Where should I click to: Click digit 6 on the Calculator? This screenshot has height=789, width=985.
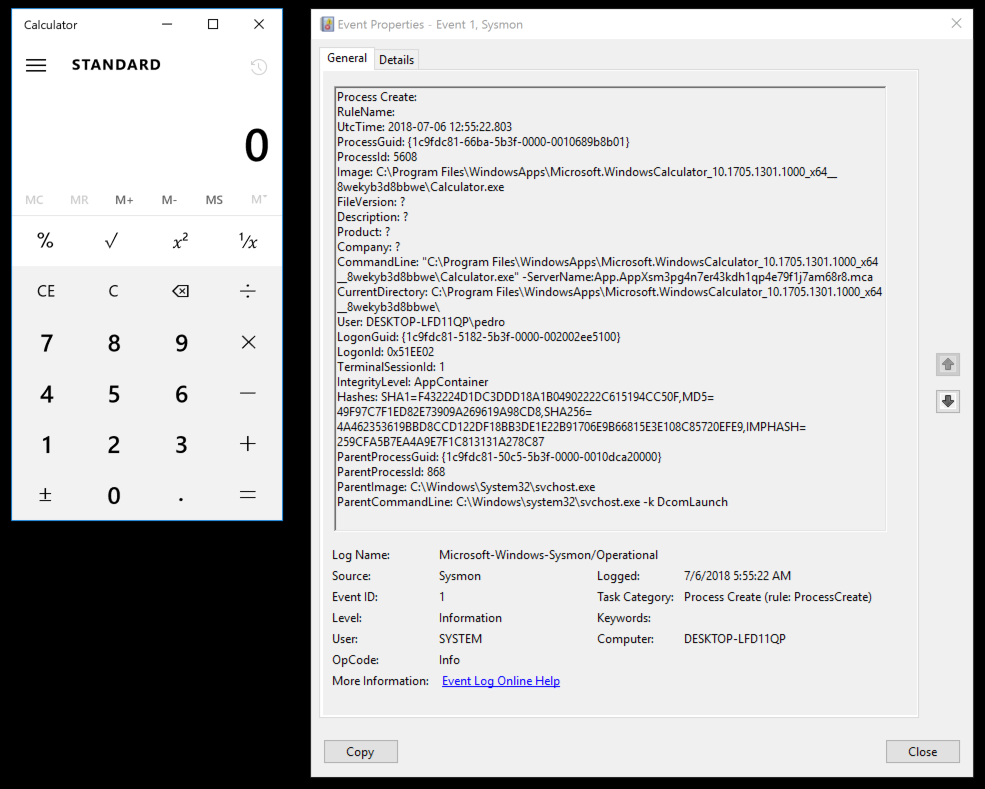[181, 394]
